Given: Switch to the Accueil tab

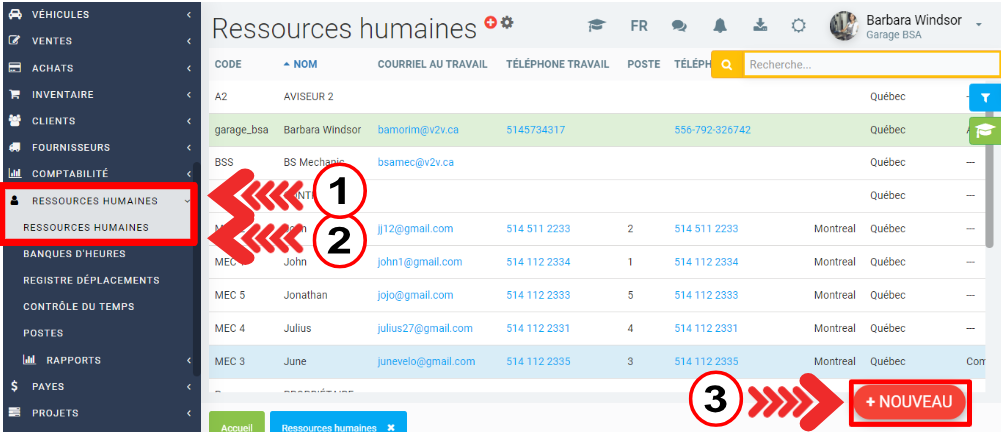Looking at the screenshot, I should pyautogui.click(x=237, y=426).
